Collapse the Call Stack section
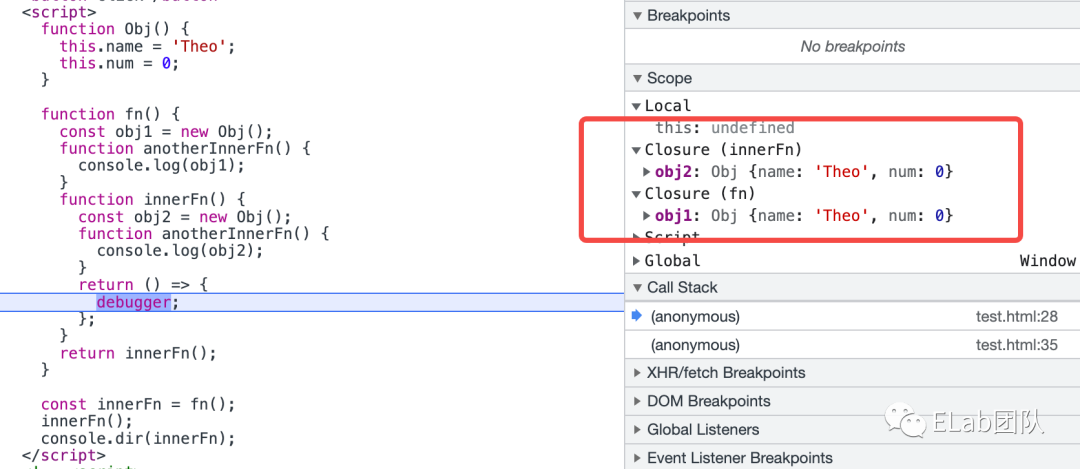 tap(636, 288)
